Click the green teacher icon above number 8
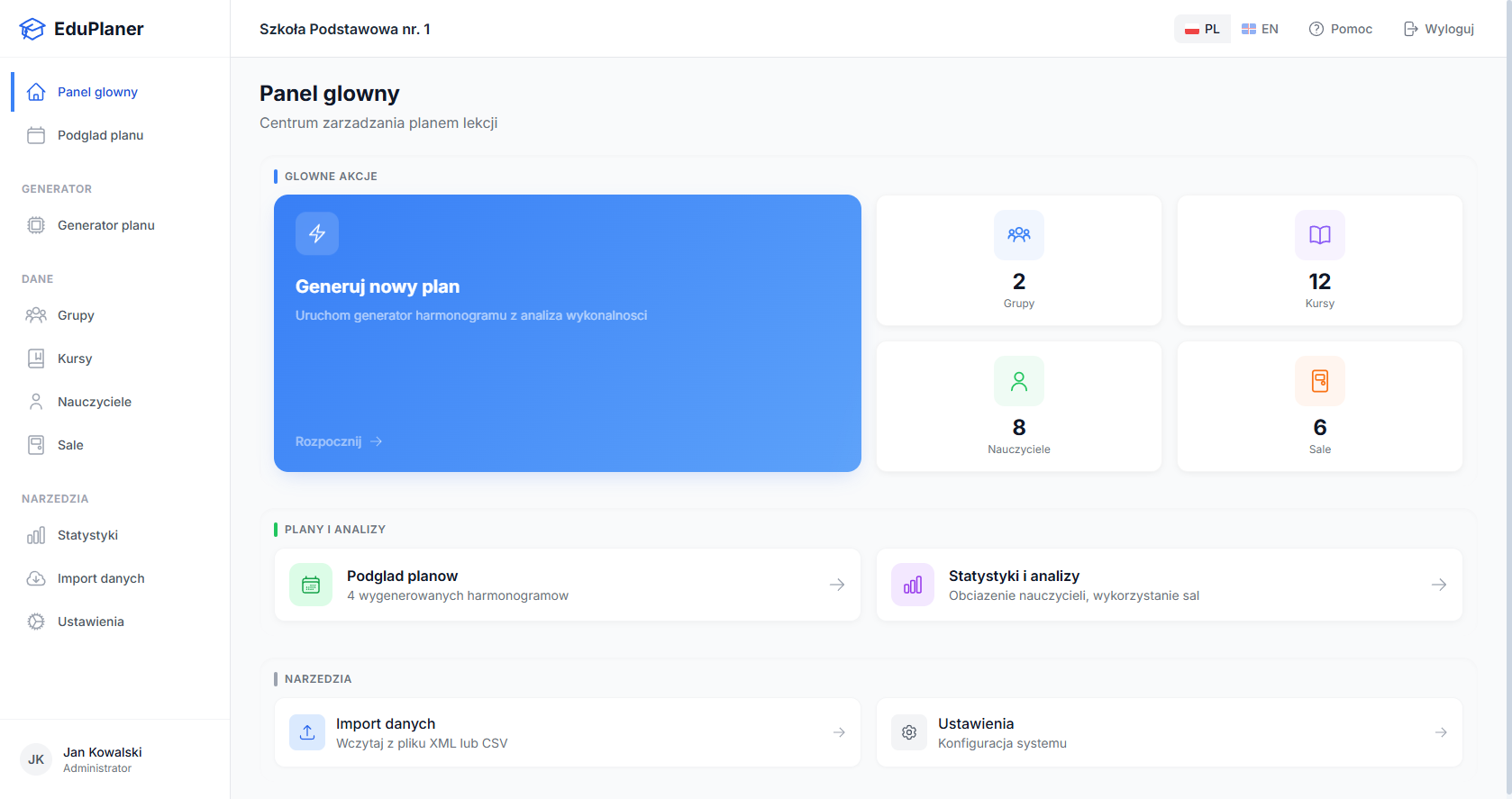Screen dimensions: 1512x799 [1019, 381]
